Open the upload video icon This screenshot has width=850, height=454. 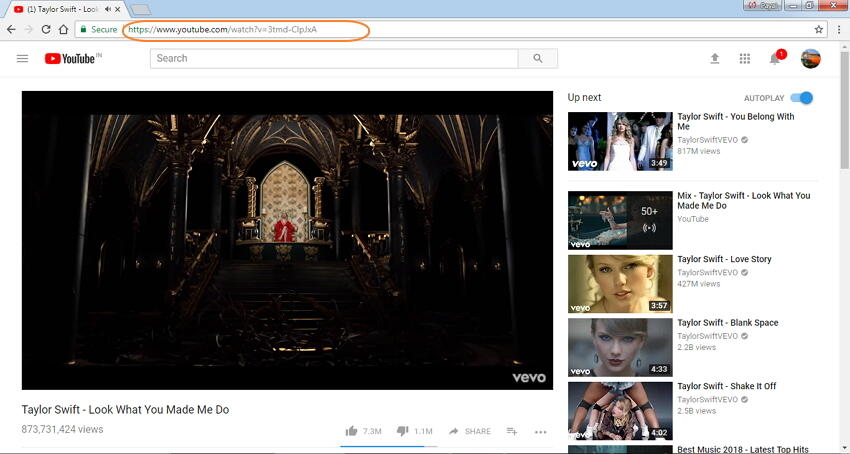pos(715,59)
